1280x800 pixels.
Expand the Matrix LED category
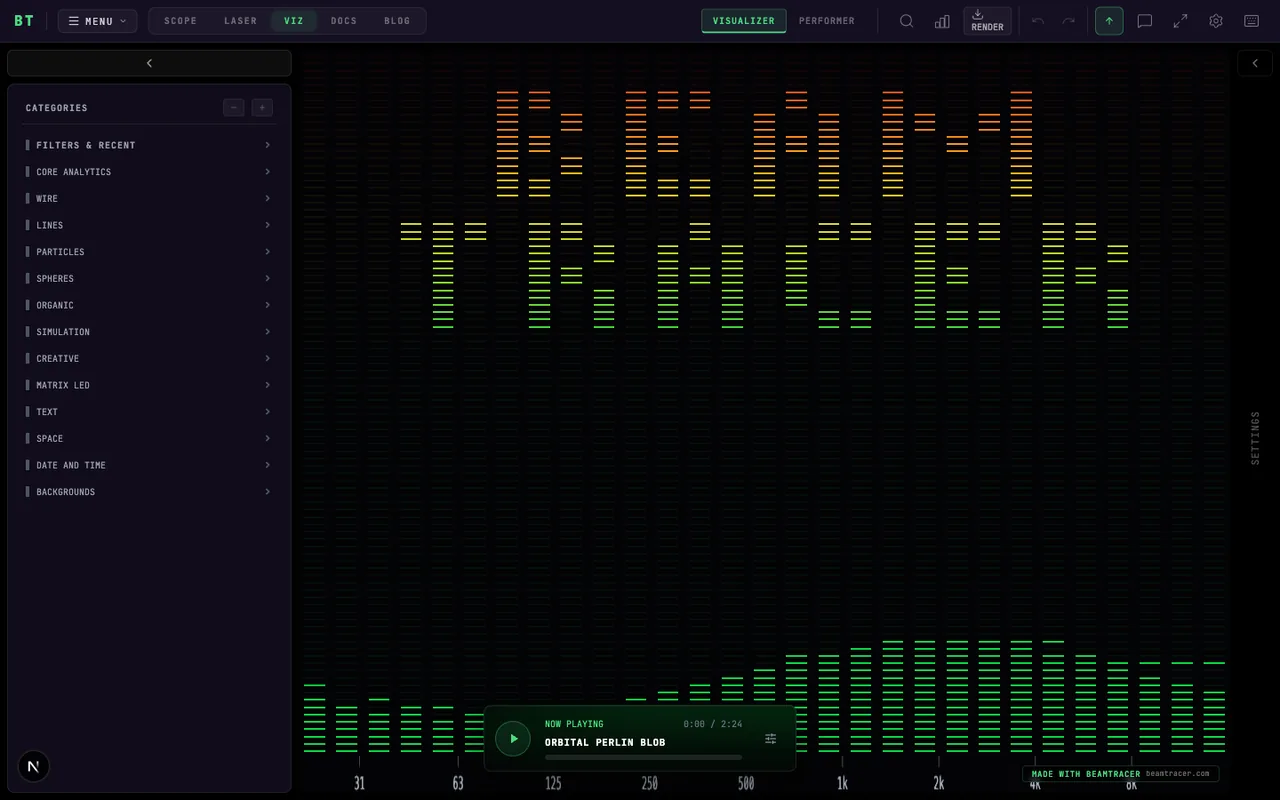click(x=149, y=385)
